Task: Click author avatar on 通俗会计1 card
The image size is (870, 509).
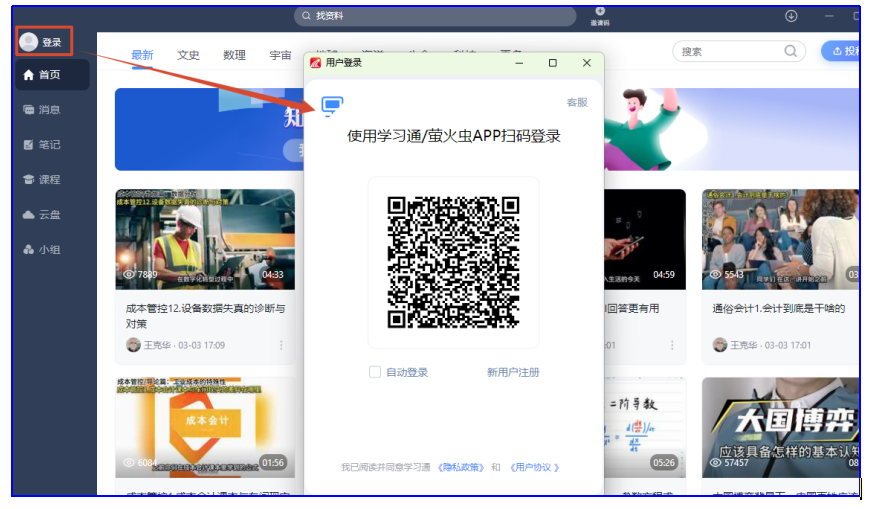Action: (x=720, y=345)
